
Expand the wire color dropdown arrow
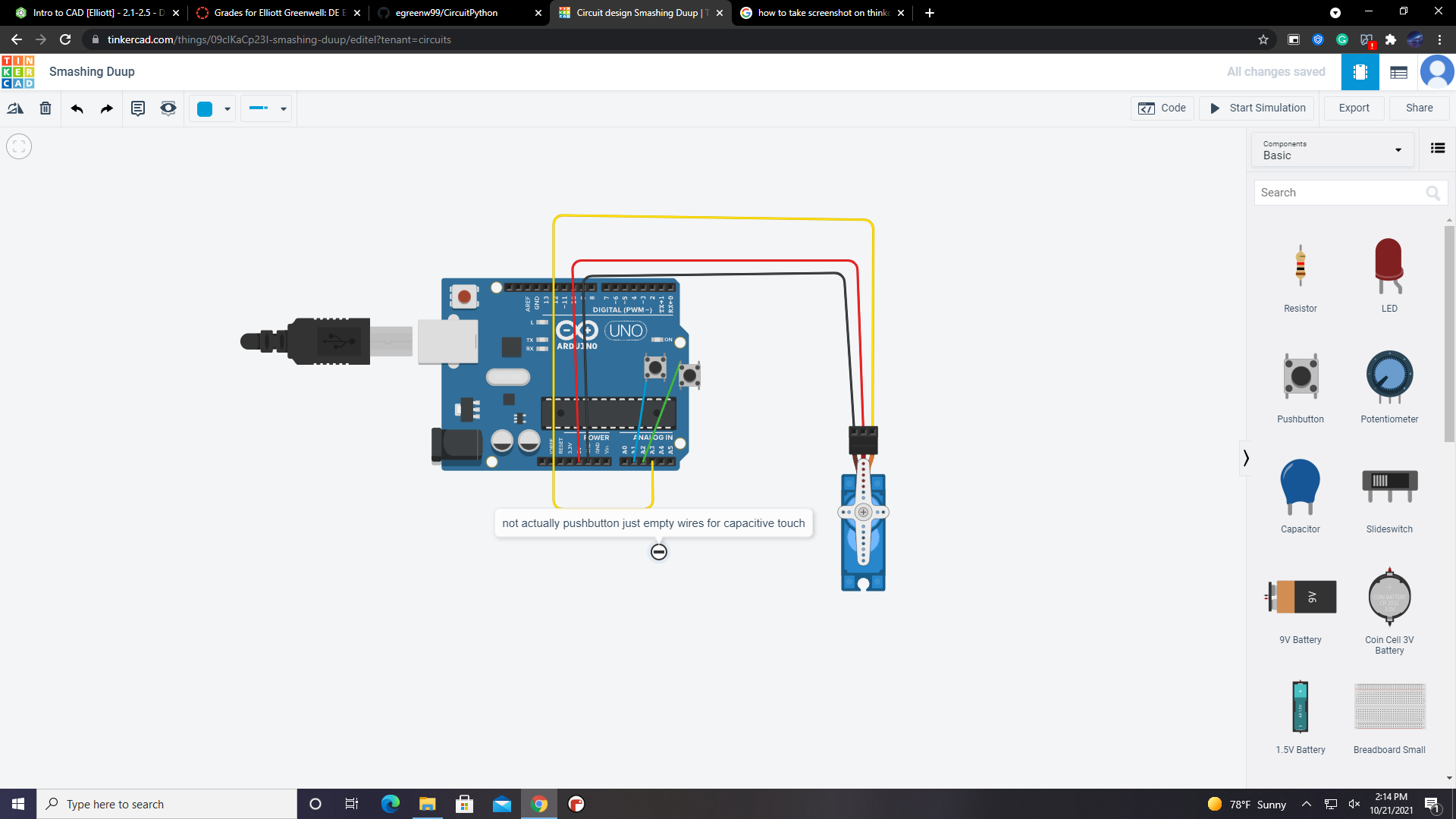[227, 109]
